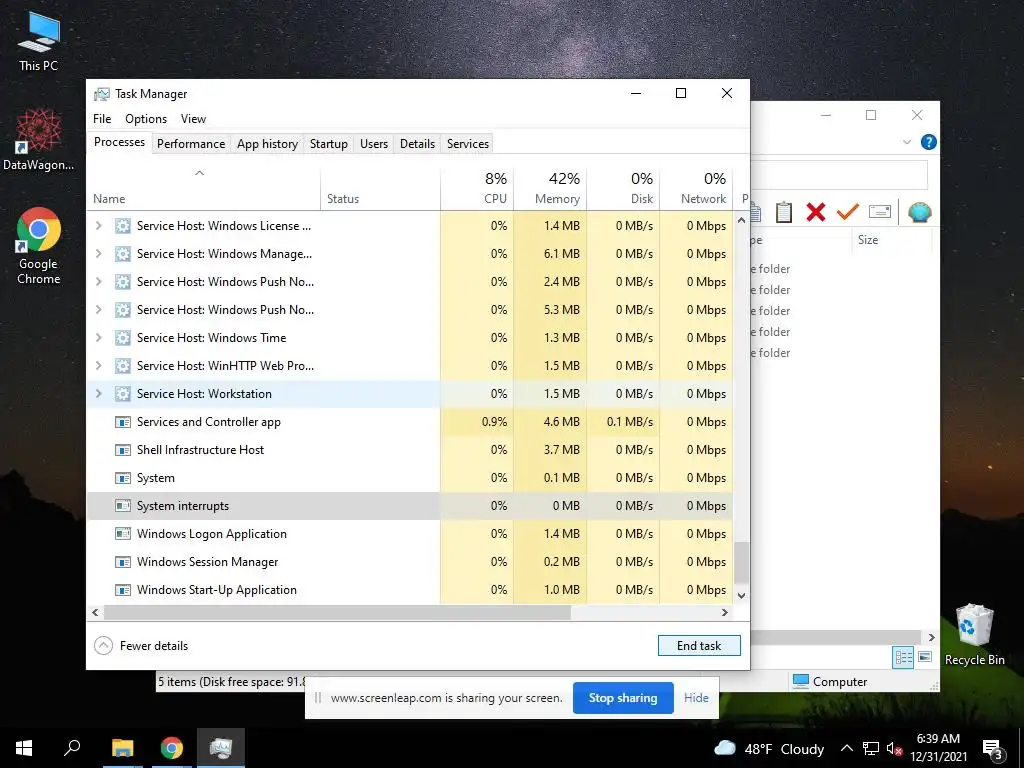1024x768 pixels.
Task: Open the DataWagon desktop shortcut
Action: 39,140
